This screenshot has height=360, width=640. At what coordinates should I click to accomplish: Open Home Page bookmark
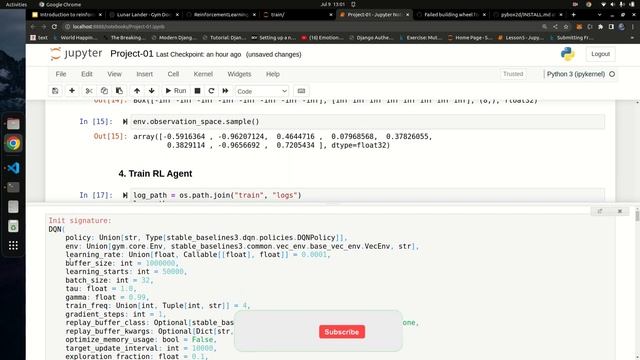tap(470, 38)
